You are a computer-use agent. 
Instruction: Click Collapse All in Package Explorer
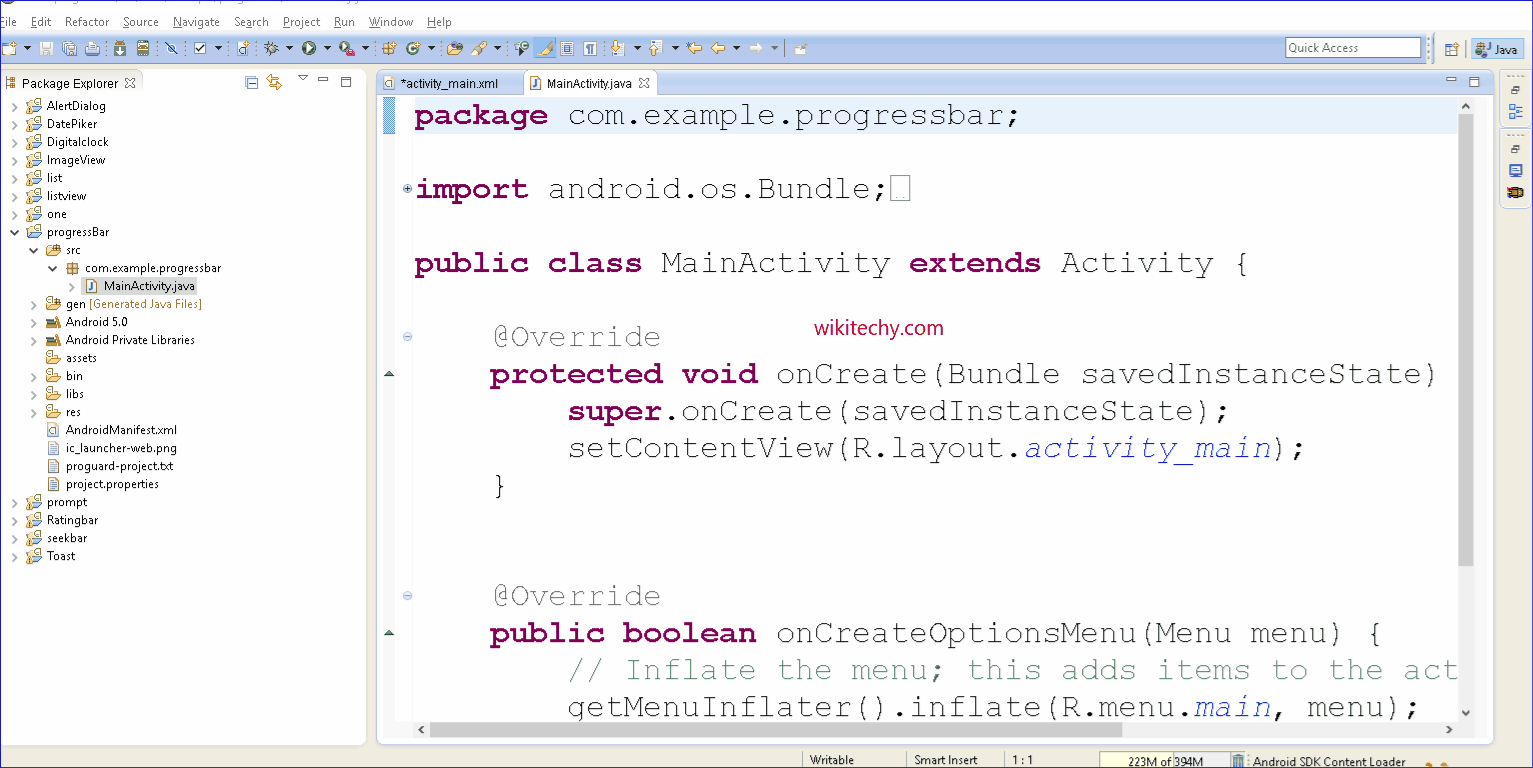pyautogui.click(x=252, y=83)
